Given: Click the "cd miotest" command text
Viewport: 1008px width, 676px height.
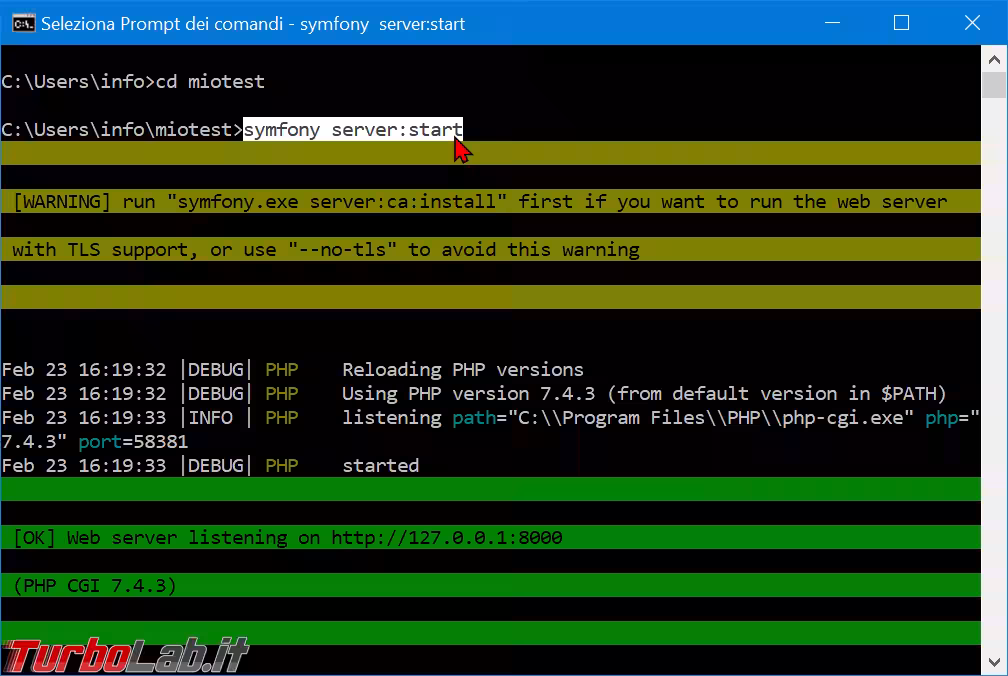Looking at the screenshot, I should coord(210,82).
